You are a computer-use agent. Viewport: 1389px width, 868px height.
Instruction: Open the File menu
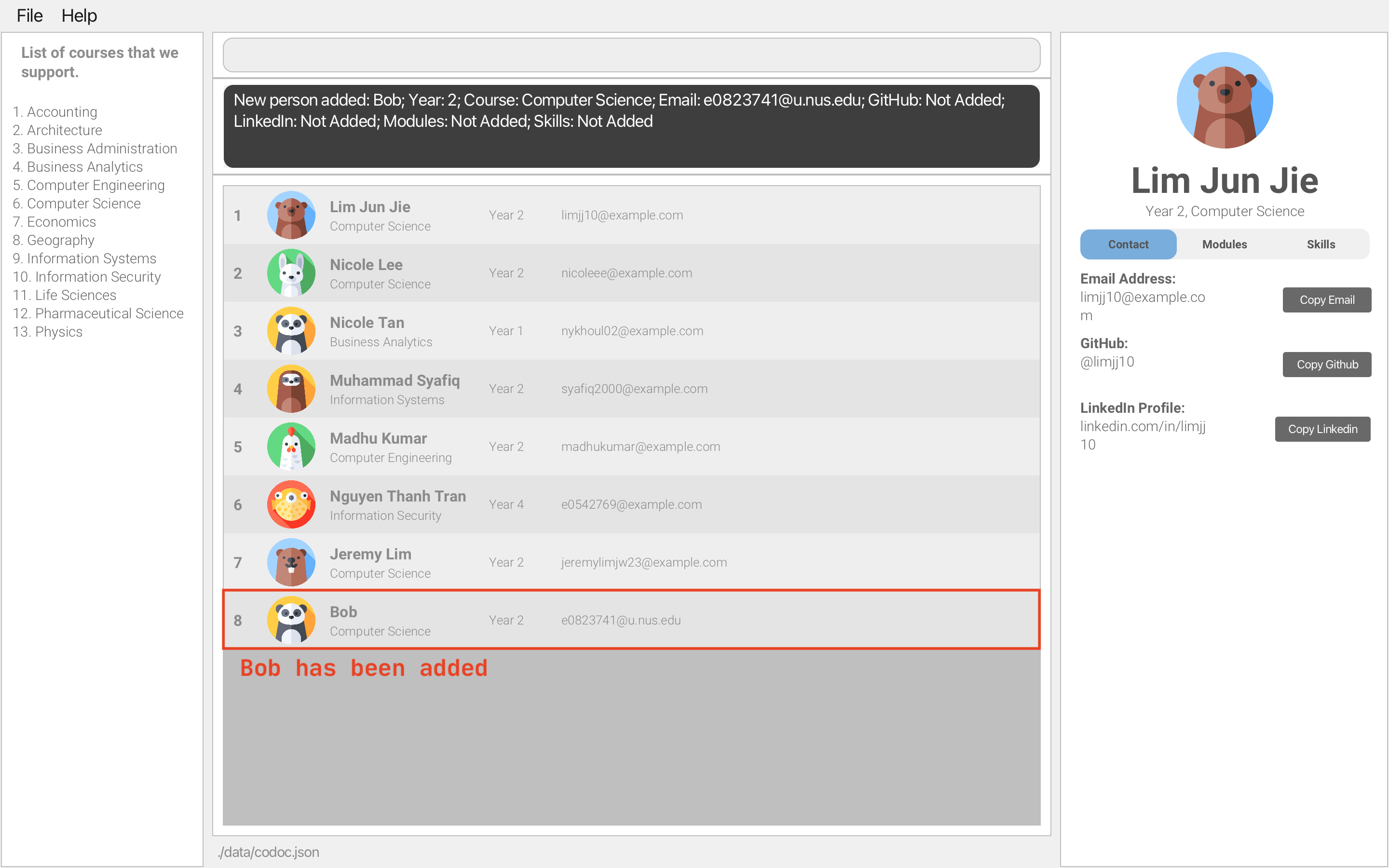29,13
